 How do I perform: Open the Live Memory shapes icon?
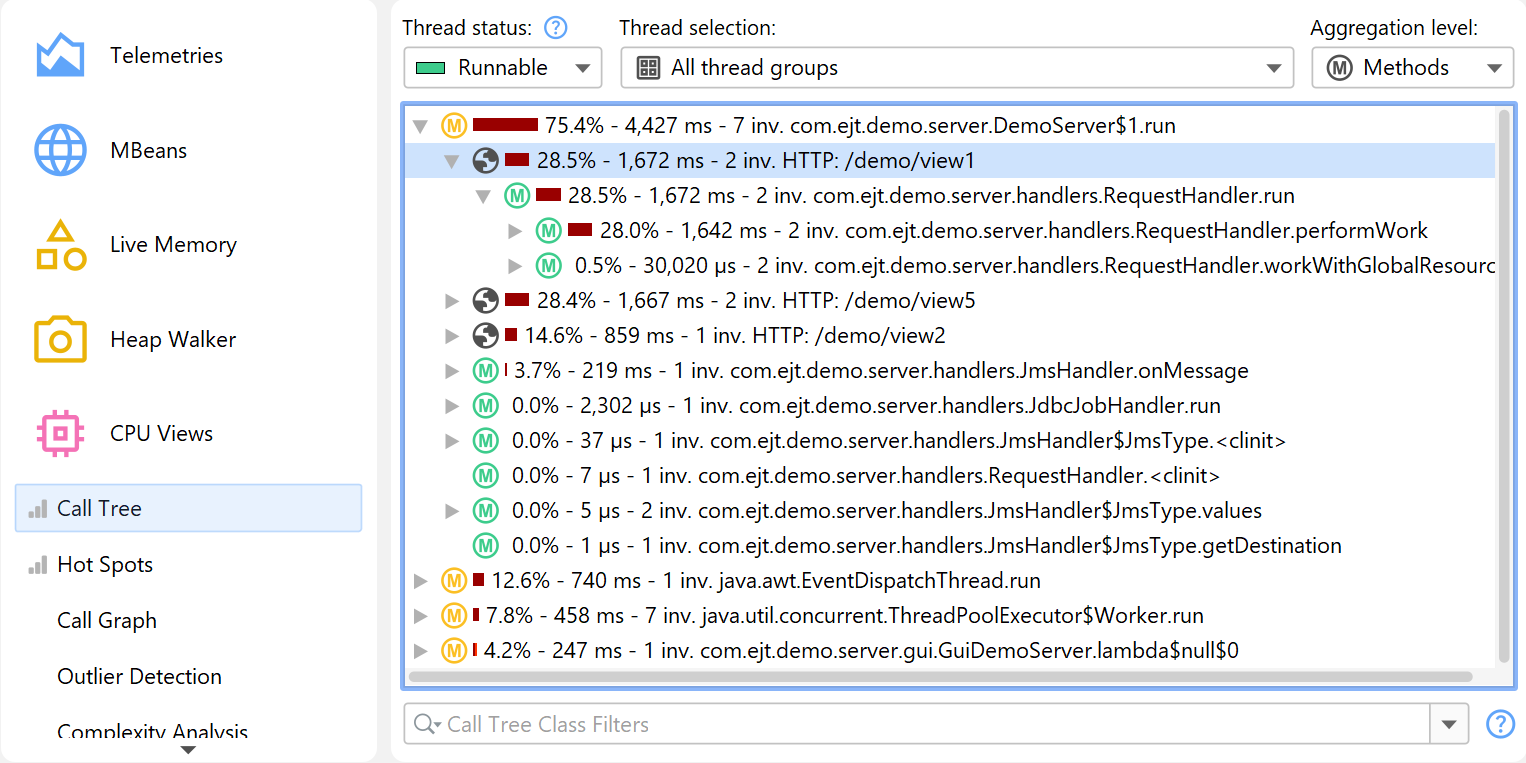click(x=60, y=245)
